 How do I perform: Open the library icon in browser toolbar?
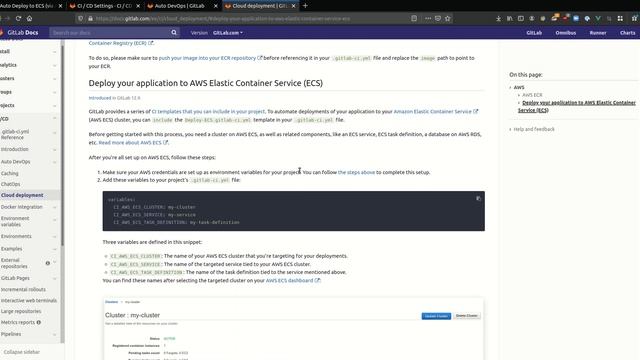click(x=510, y=18)
